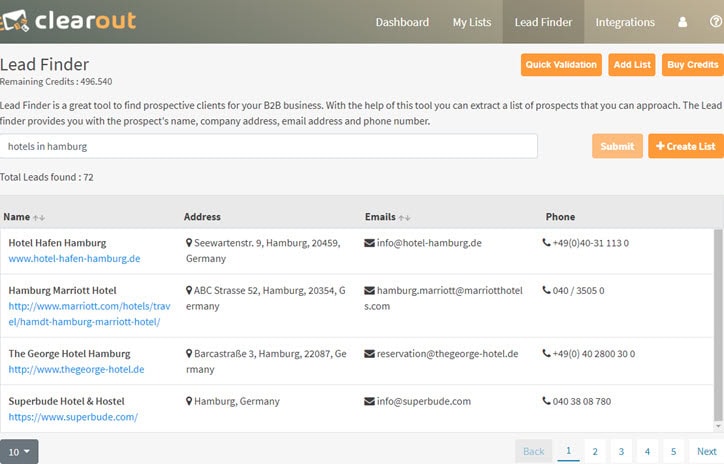Click the Buy Credits button
The width and height of the screenshot is (724, 465).
click(x=692, y=65)
